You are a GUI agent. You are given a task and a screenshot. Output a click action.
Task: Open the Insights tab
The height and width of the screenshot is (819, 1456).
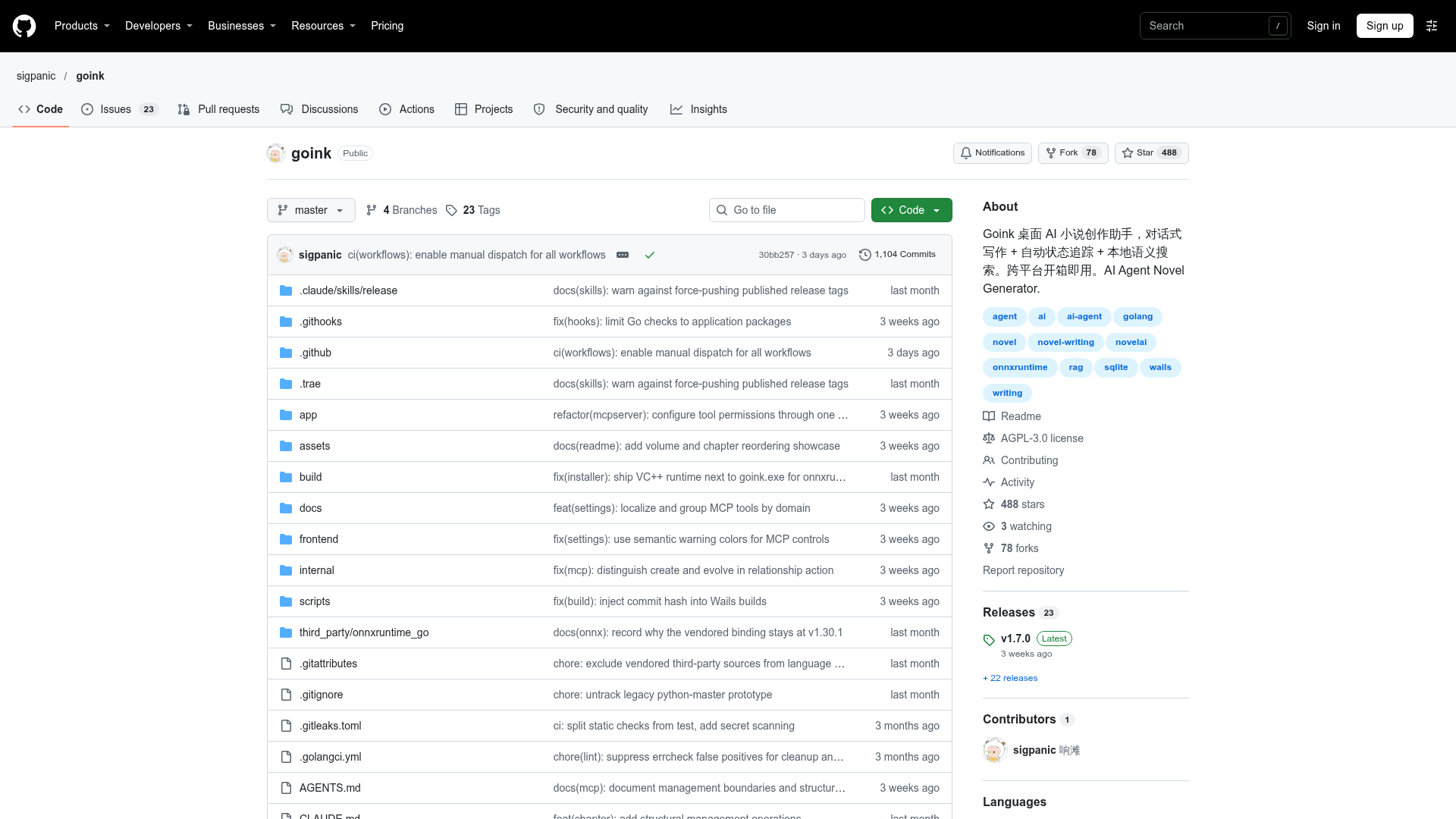(698, 109)
